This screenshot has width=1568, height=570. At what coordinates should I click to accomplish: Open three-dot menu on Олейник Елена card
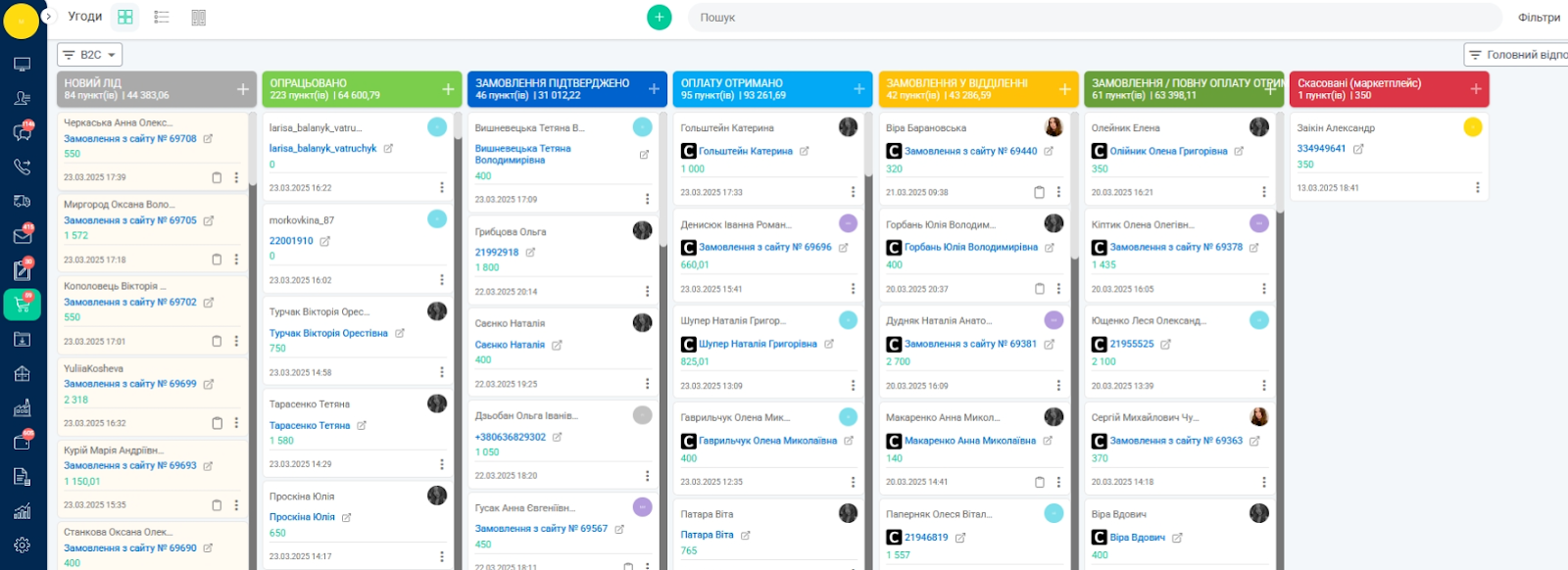click(x=1264, y=192)
